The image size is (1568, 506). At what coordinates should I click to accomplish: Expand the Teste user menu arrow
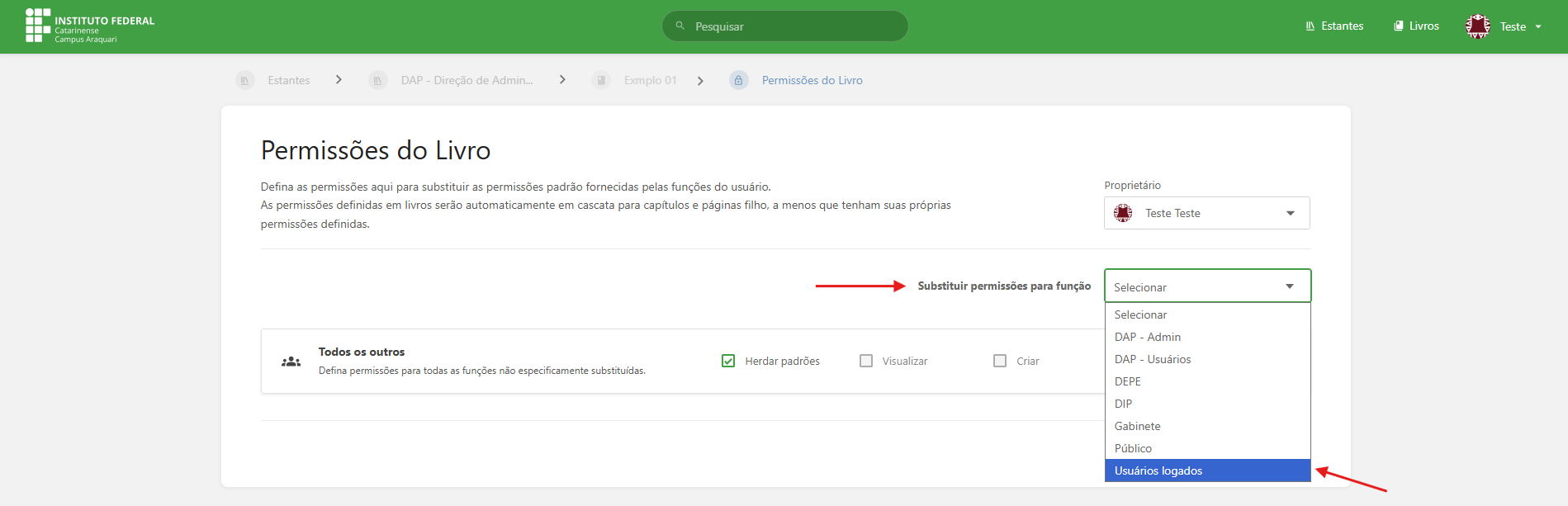pyautogui.click(x=1538, y=26)
